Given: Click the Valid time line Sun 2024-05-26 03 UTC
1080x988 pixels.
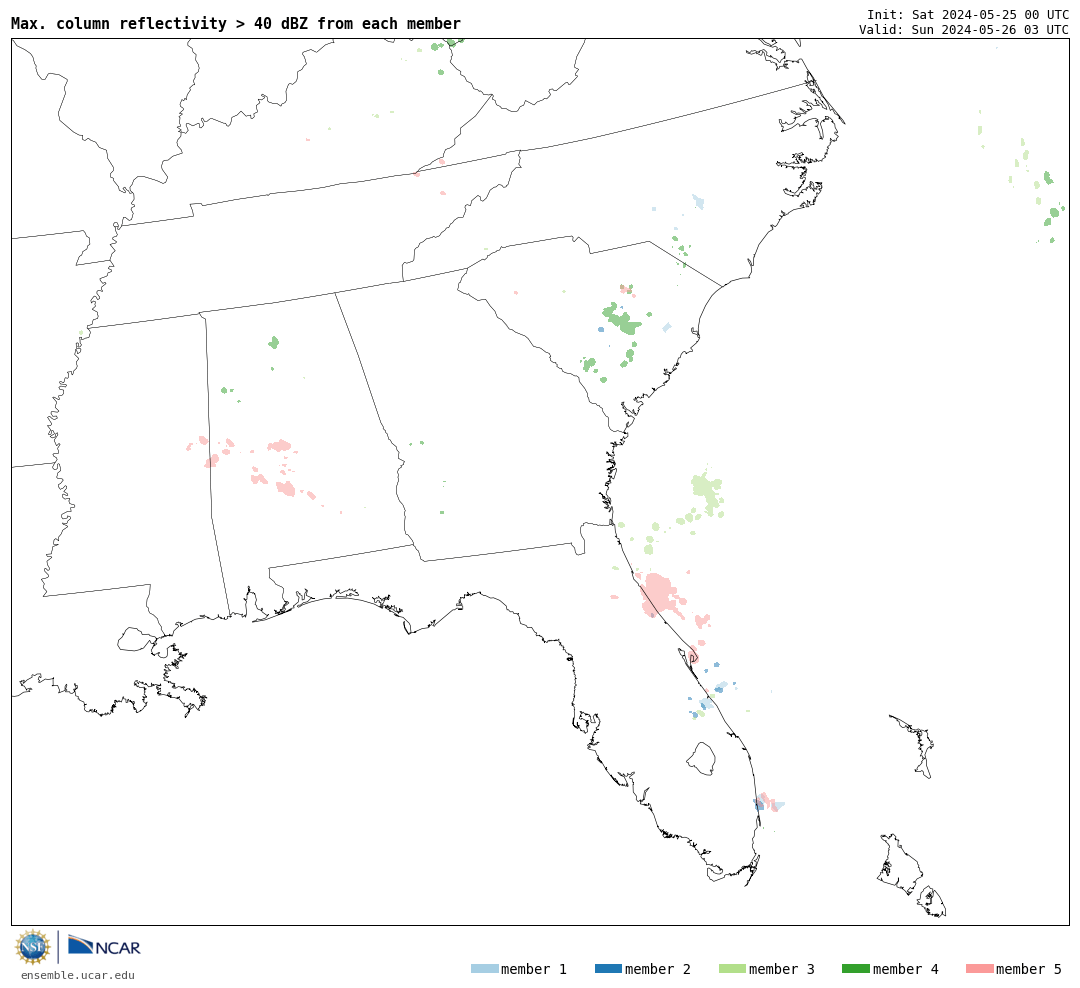Looking at the screenshot, I should [964, 30].
